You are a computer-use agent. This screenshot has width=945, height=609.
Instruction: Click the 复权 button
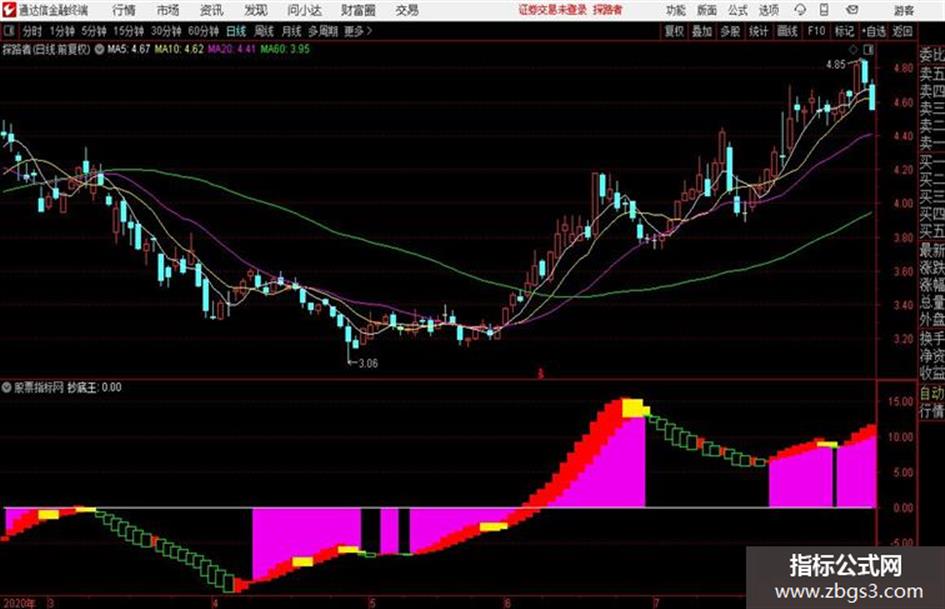click(674, 31)
